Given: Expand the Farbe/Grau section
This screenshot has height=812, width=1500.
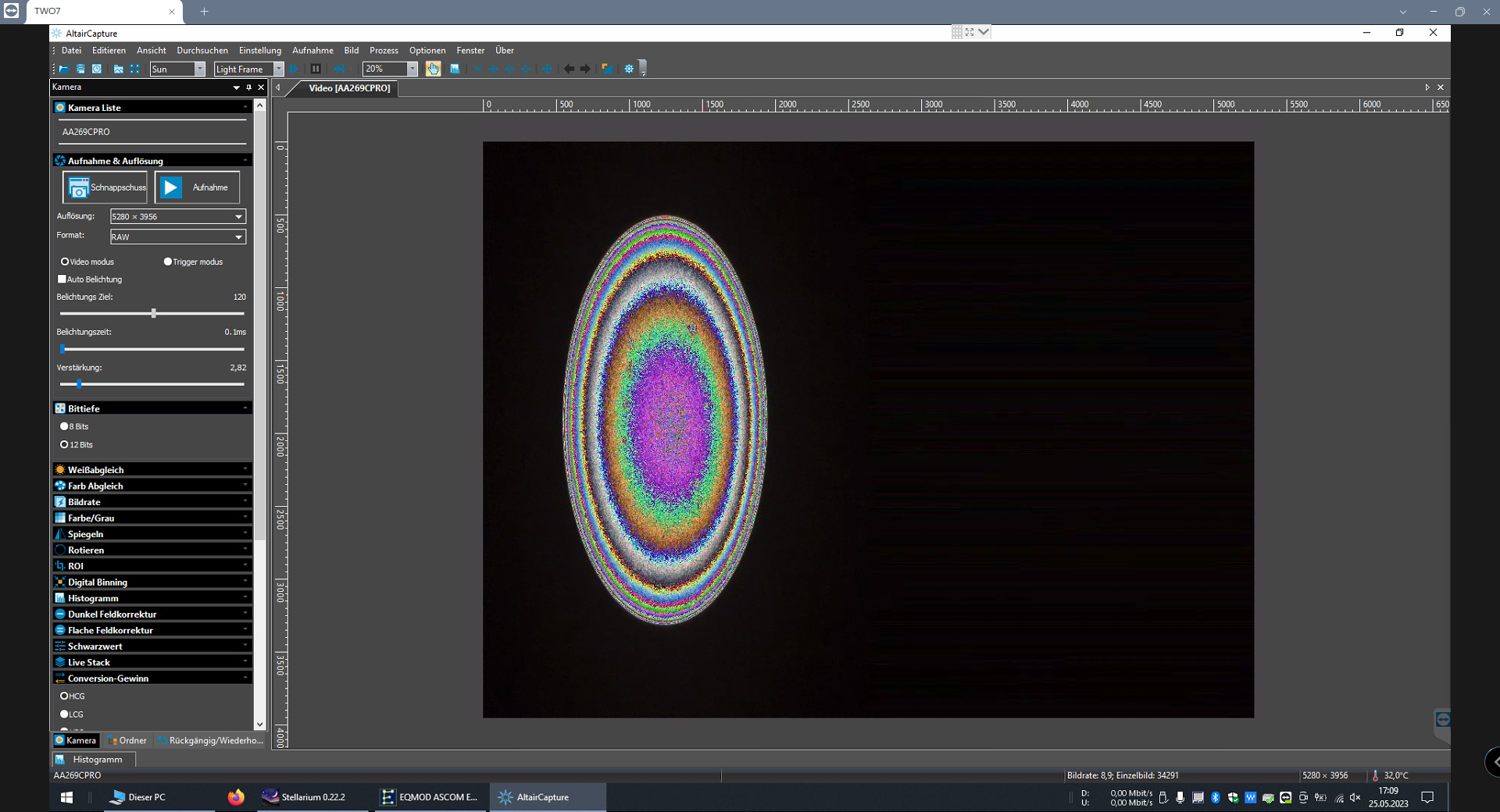Looking at the screenshot, I should [152, 518].
